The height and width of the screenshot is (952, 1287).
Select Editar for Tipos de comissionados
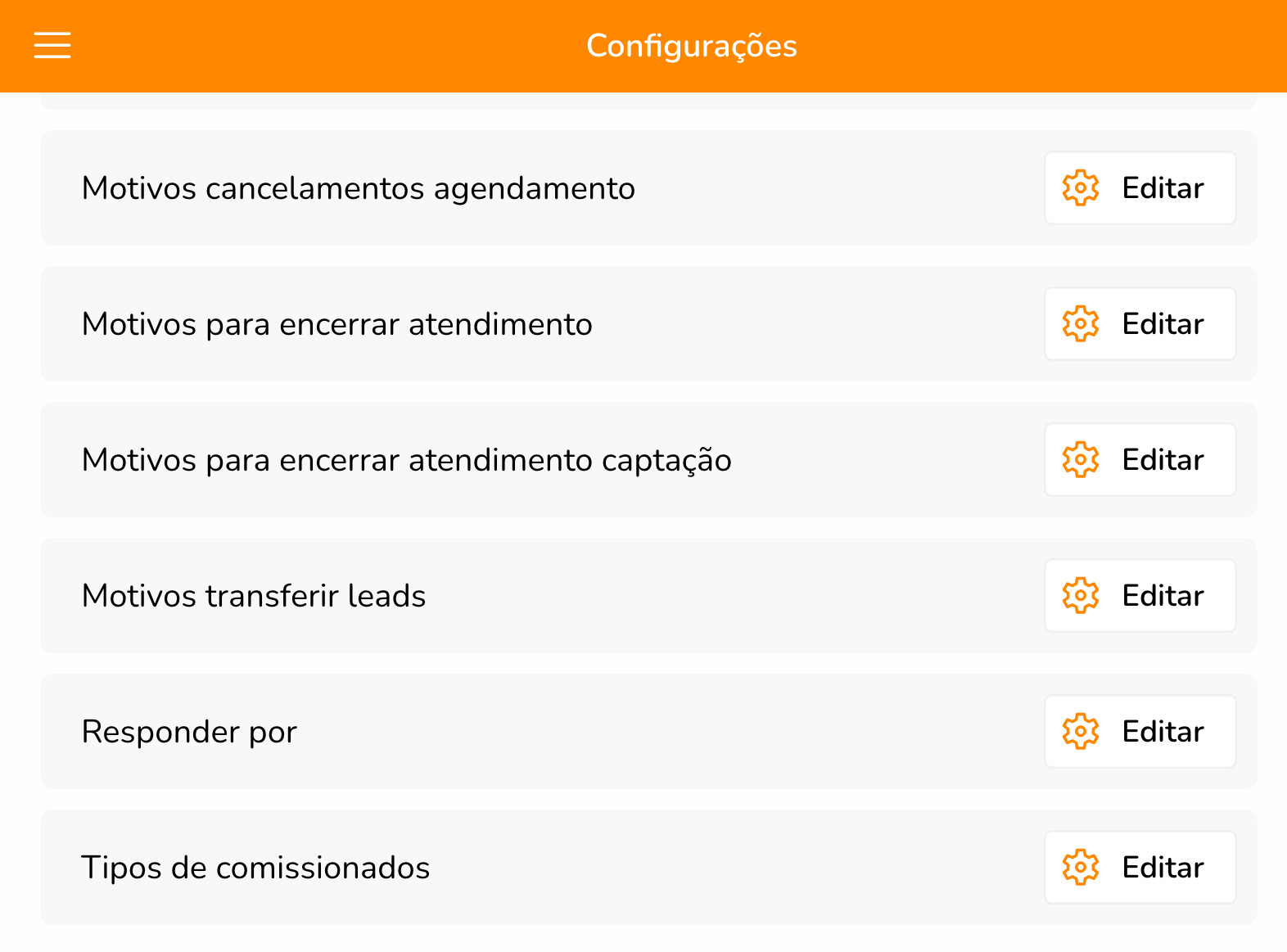[x=1162, y=867]
